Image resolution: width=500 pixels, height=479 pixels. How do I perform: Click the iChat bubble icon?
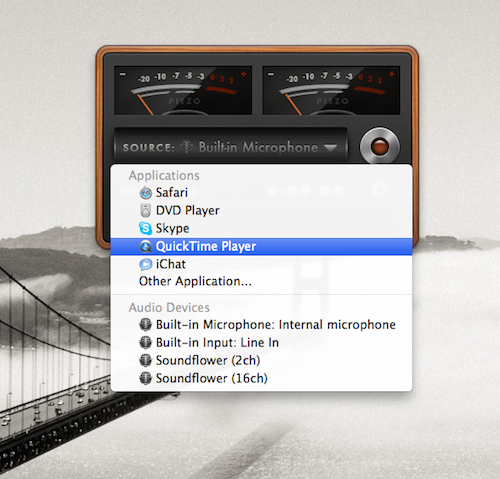click(x=145, y=264)
